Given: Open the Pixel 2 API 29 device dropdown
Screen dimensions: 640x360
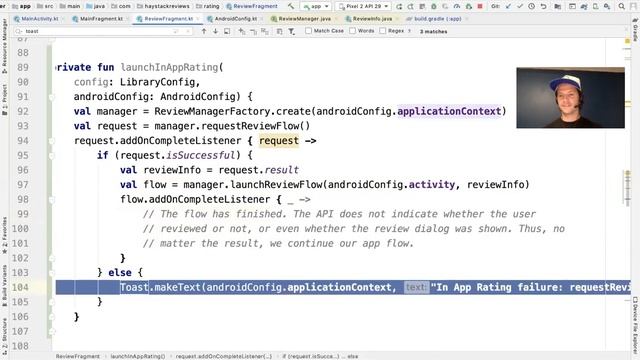Looking at the screenshot, I should [363, 6].
